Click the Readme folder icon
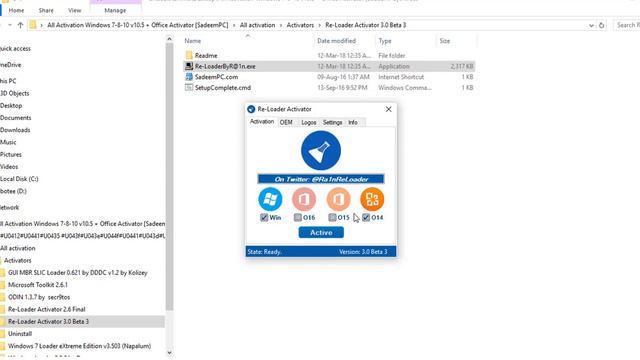Screen dimensions: 640x360 click(x=189, y=55)
